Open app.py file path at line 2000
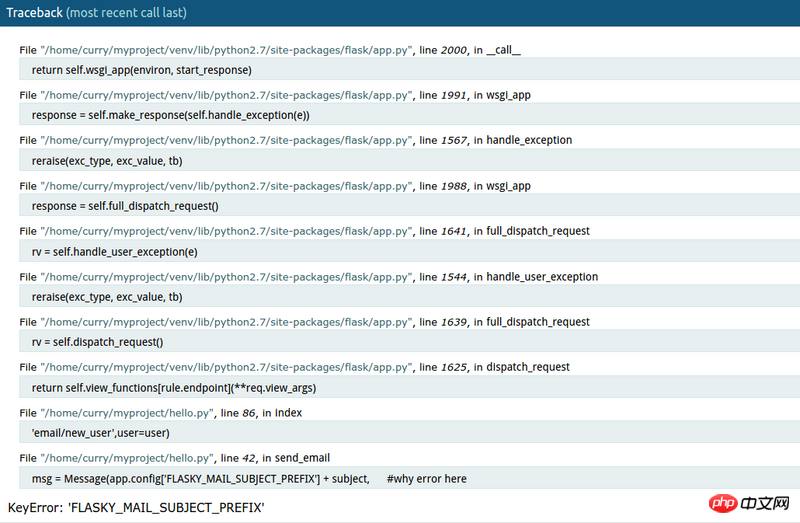 click(x=227, y=50)
